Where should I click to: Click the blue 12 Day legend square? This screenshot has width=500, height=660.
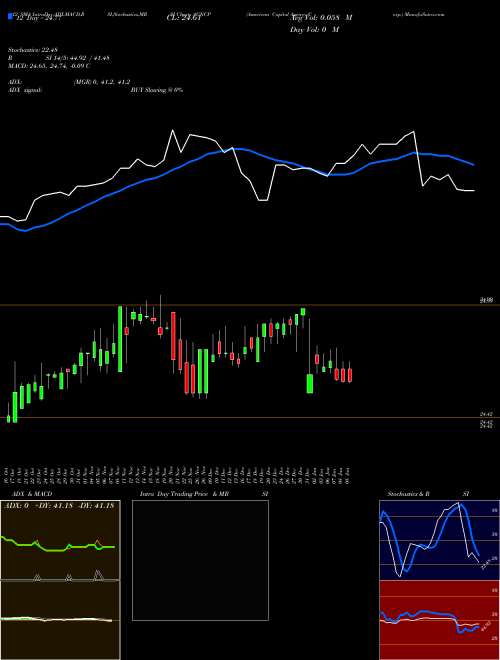(x=11, y=17)
